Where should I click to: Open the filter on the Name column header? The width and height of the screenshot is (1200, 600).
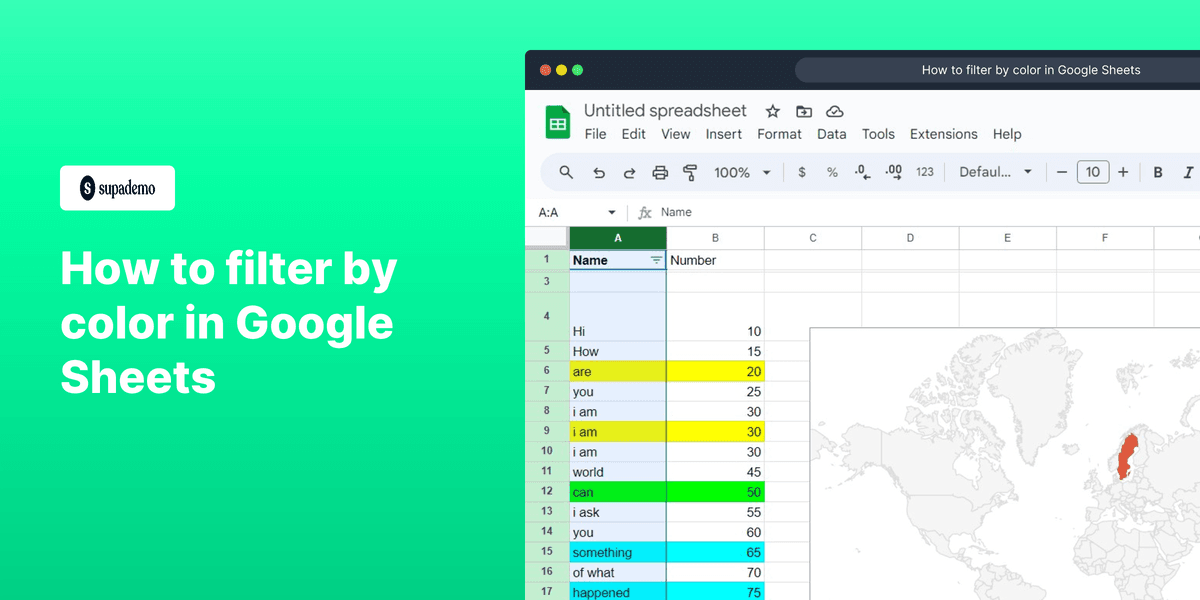pyautogui.click(x=659, y=259)
